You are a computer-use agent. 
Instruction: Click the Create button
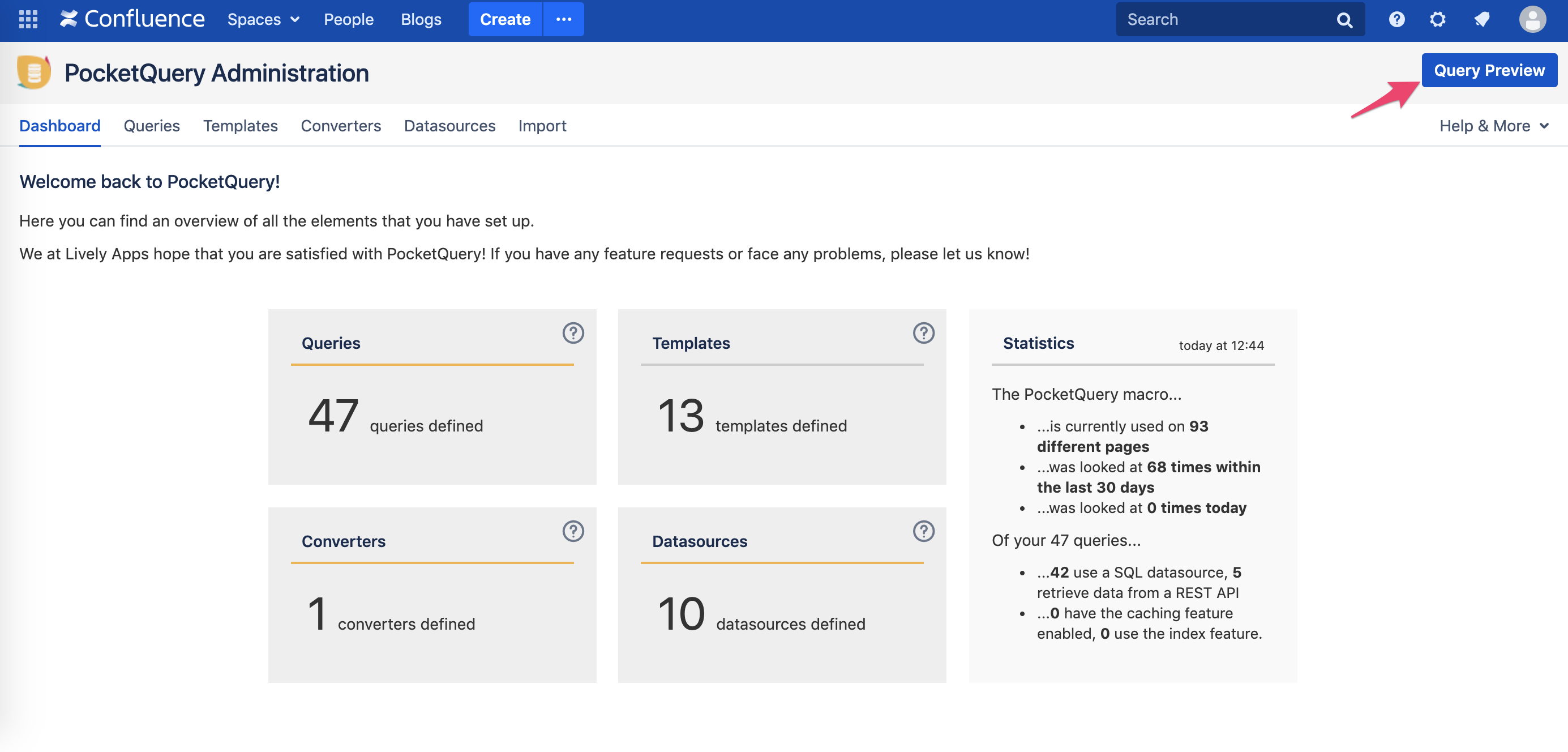(x=505, y=19)
